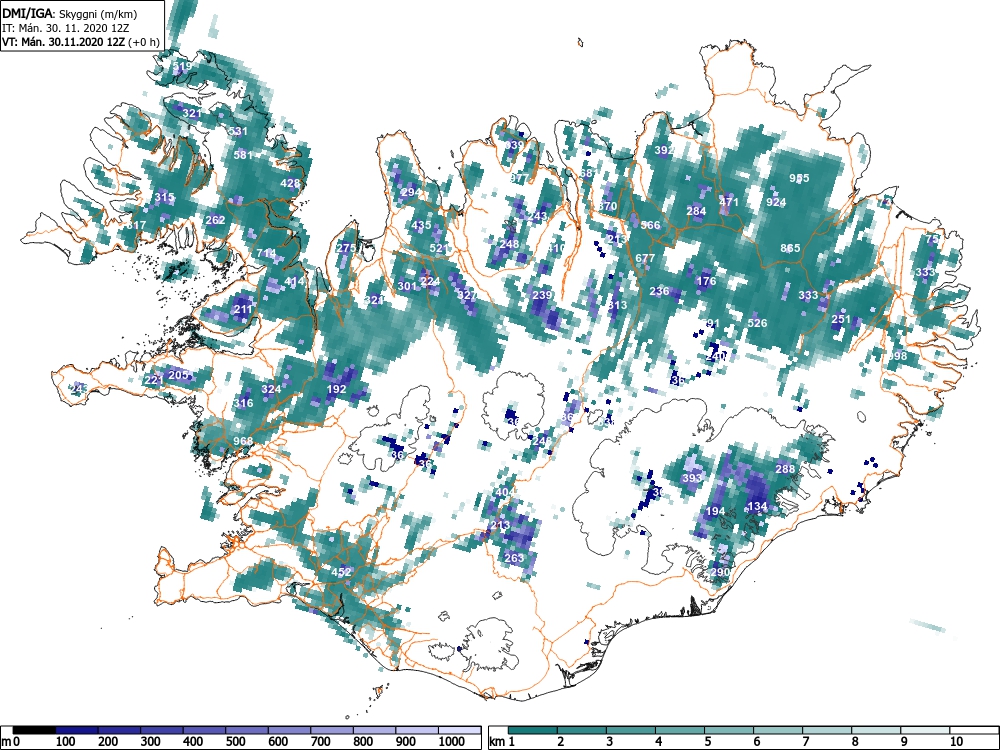
Task: Click the visibility value 955 on the map
Action: [x=799, y=178]
